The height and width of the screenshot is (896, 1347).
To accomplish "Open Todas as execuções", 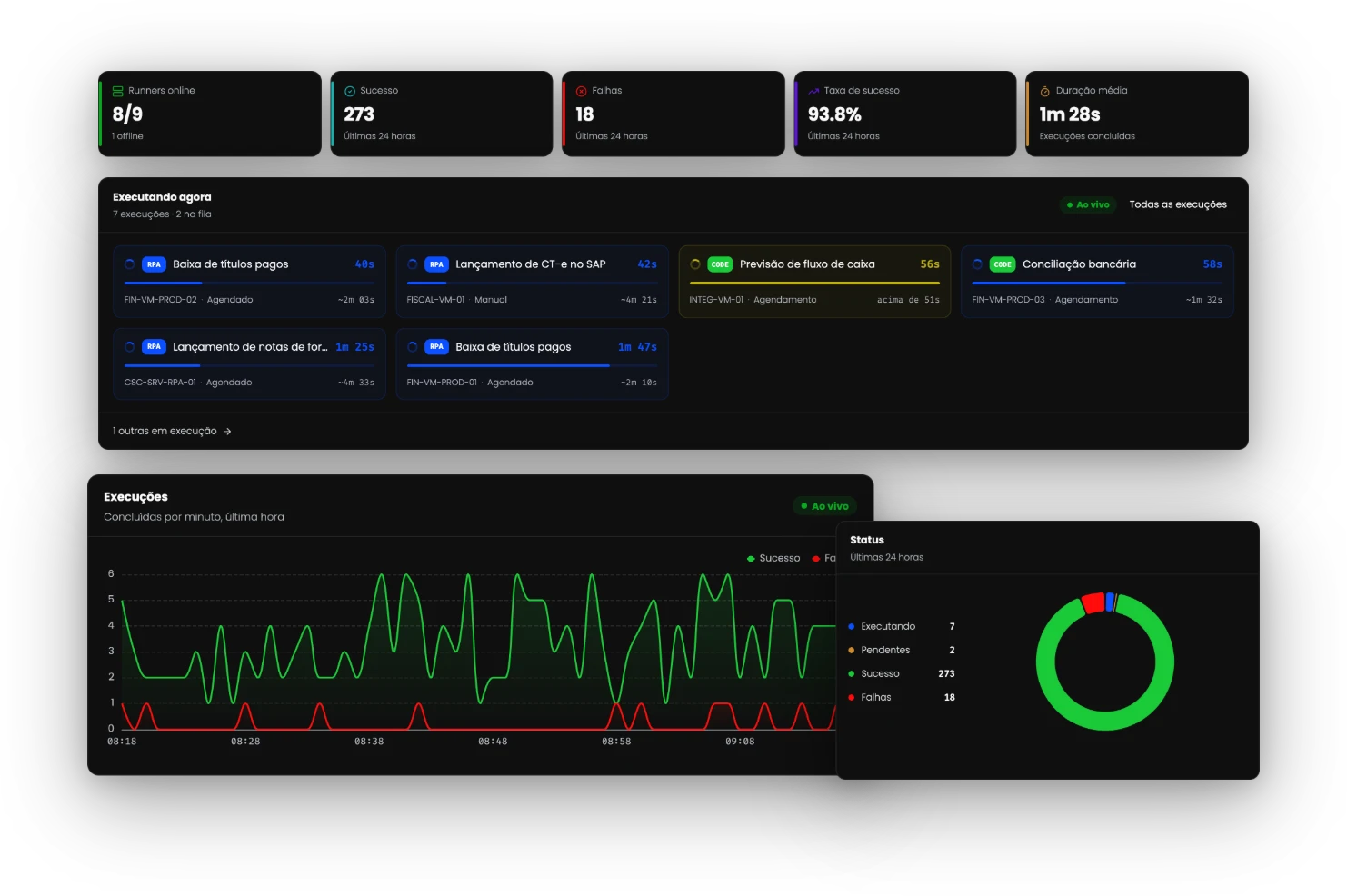I will tap(1178, 204).
